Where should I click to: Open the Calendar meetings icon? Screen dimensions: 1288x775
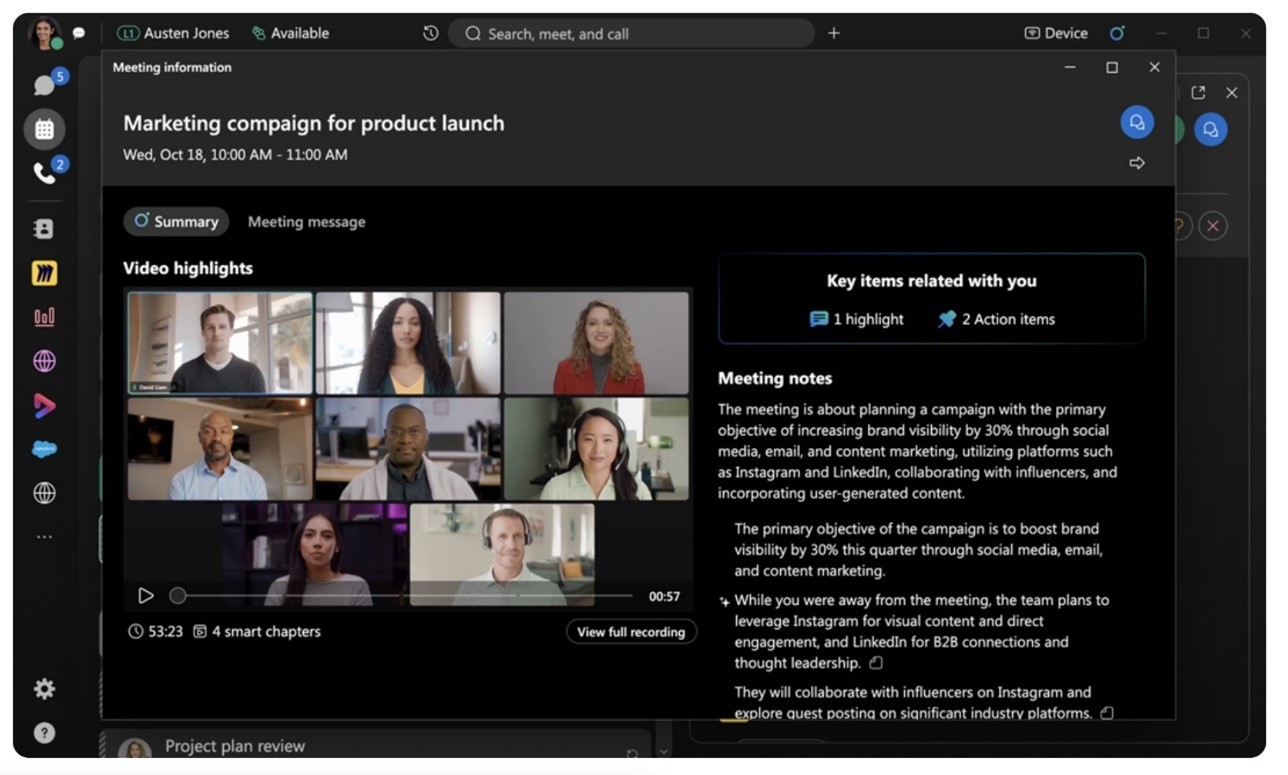tap(44, 129)
